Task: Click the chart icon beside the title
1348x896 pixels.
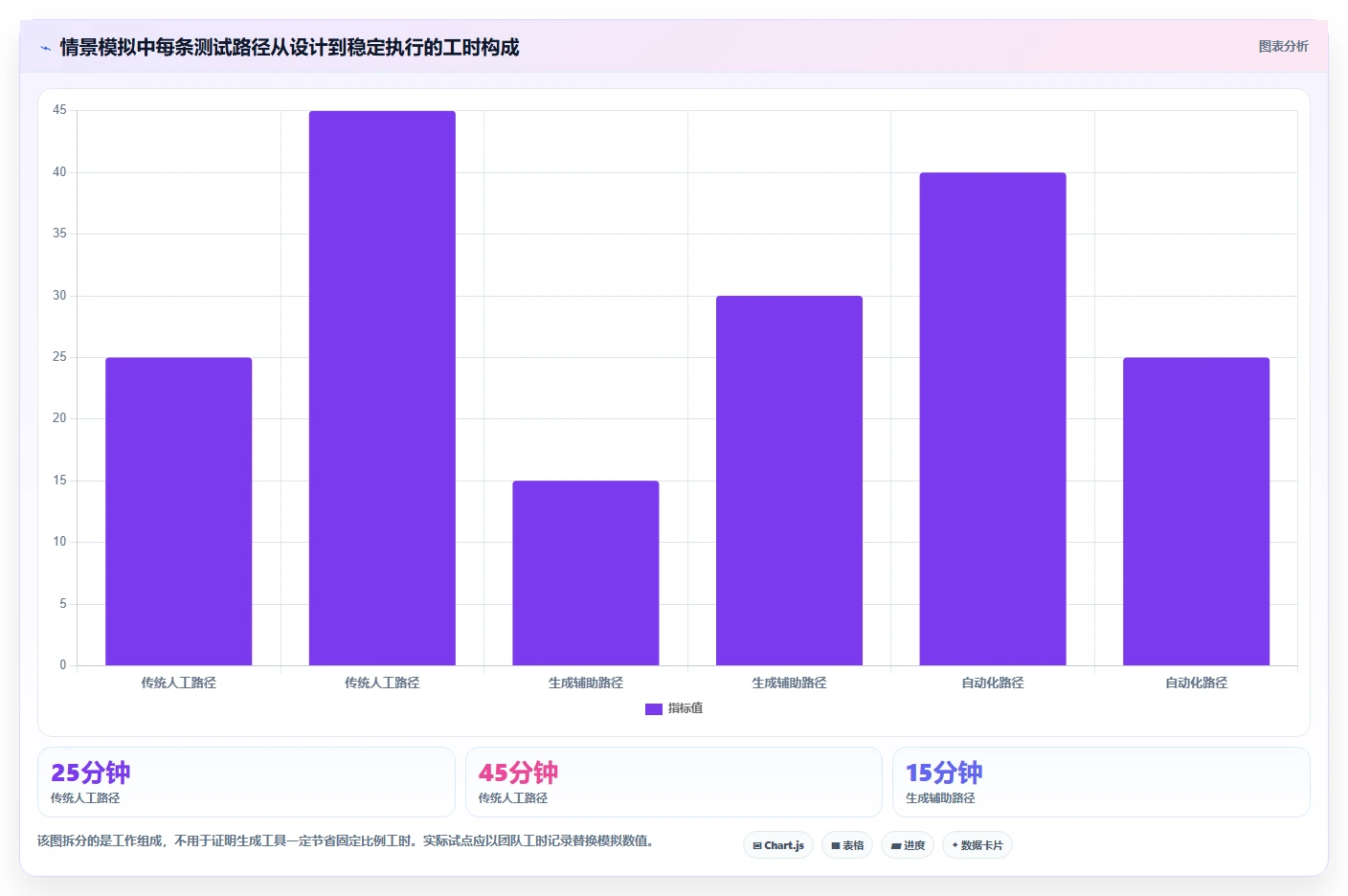Action: pyautogui.click(x=45, y=48)
